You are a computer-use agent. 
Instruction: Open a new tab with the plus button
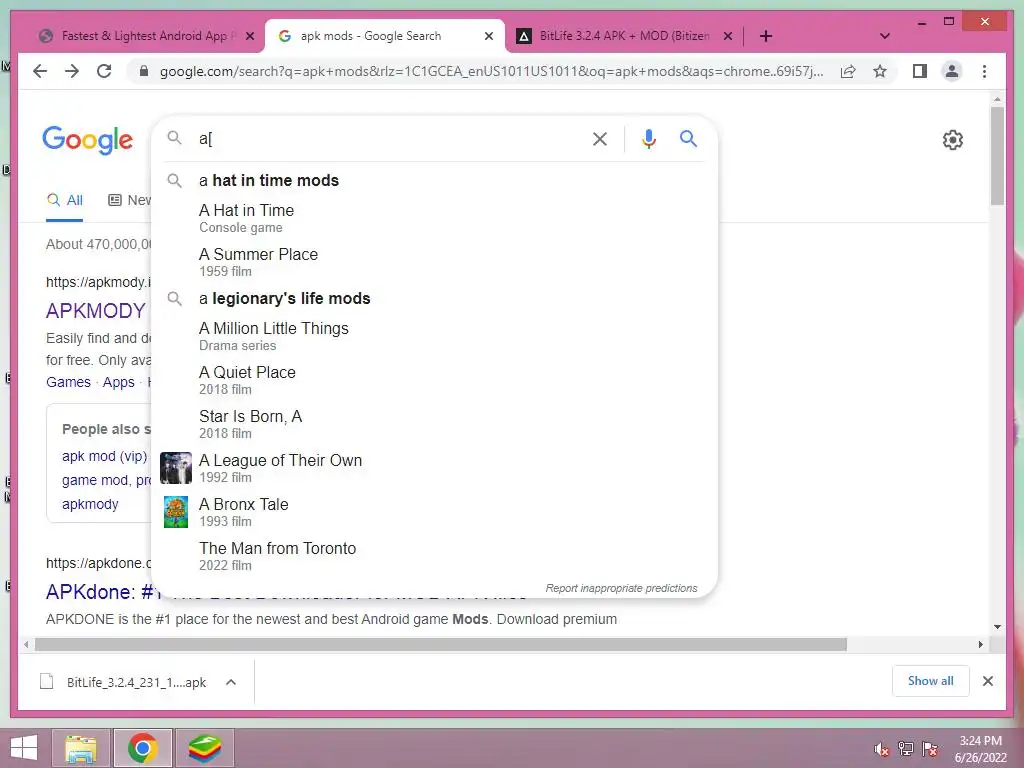pyautogui.click(x=766, y=36)
